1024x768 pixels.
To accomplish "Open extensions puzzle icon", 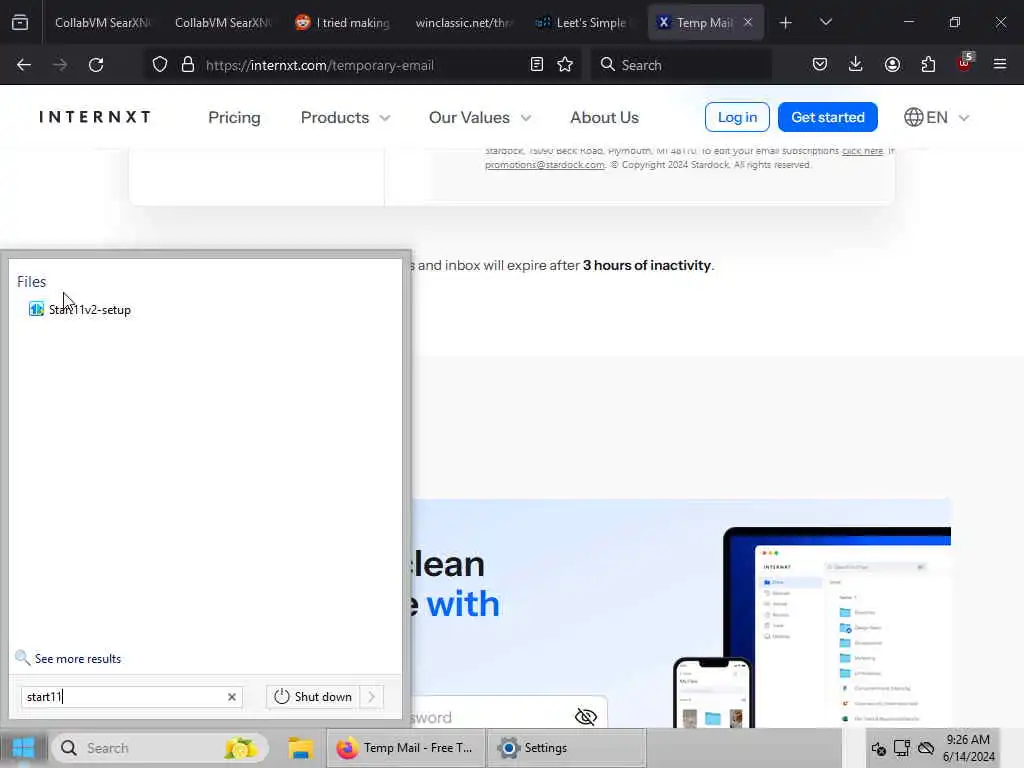I will point(928,64).
